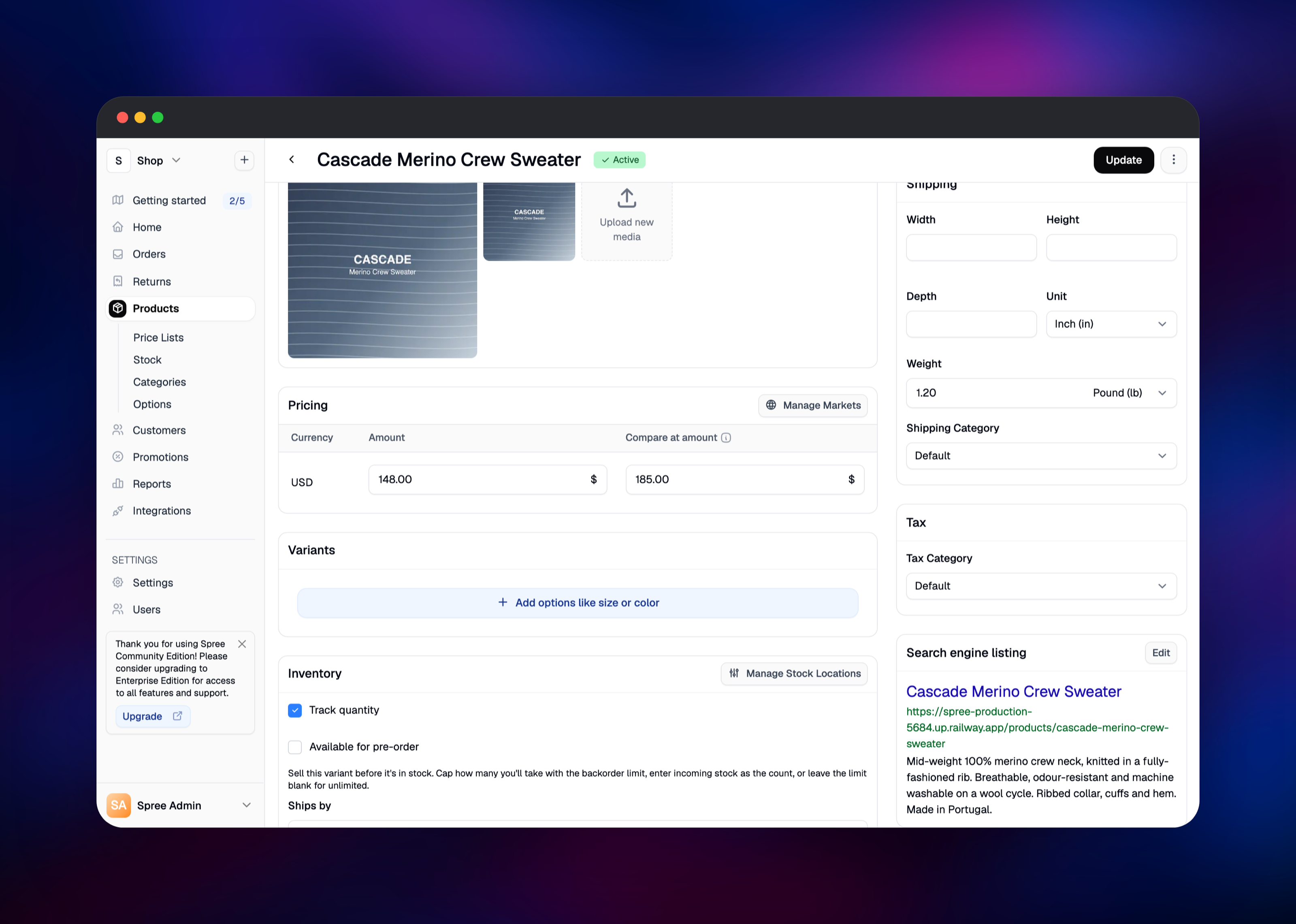1296x924 pixels.
Task: Click the macOS green maximize window button
Action: click(158, 117)
